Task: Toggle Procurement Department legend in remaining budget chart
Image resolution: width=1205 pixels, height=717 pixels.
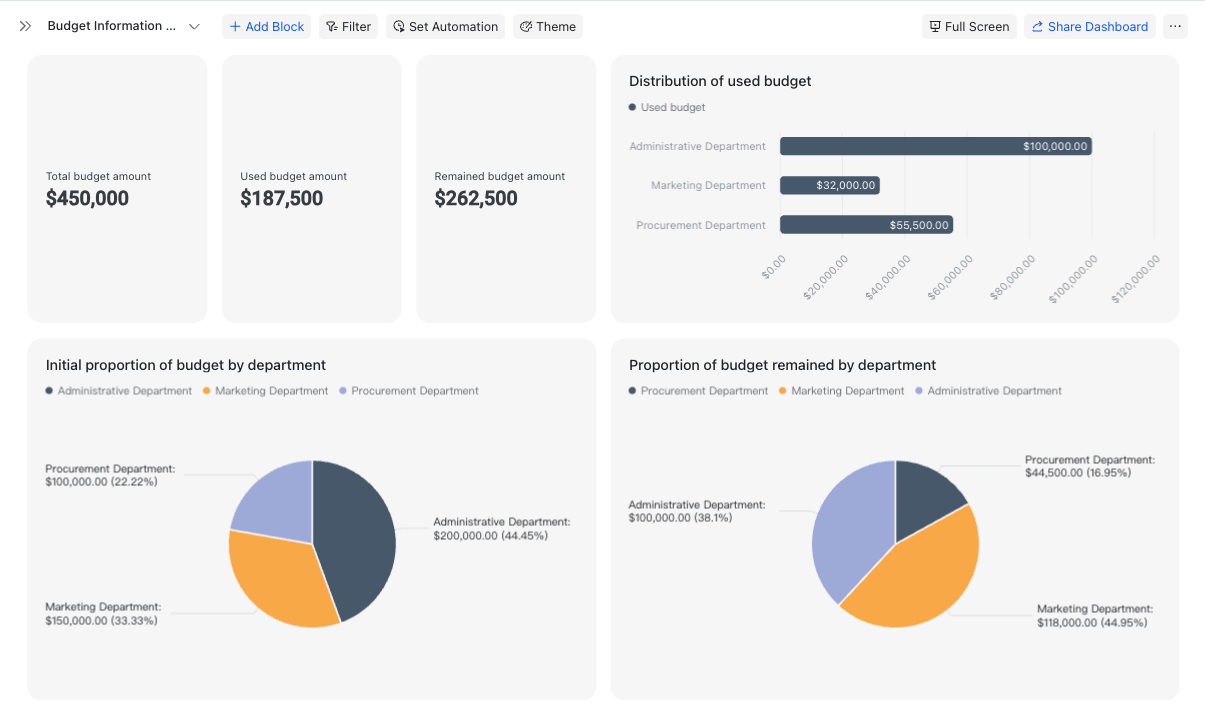Action: [698, 391]
